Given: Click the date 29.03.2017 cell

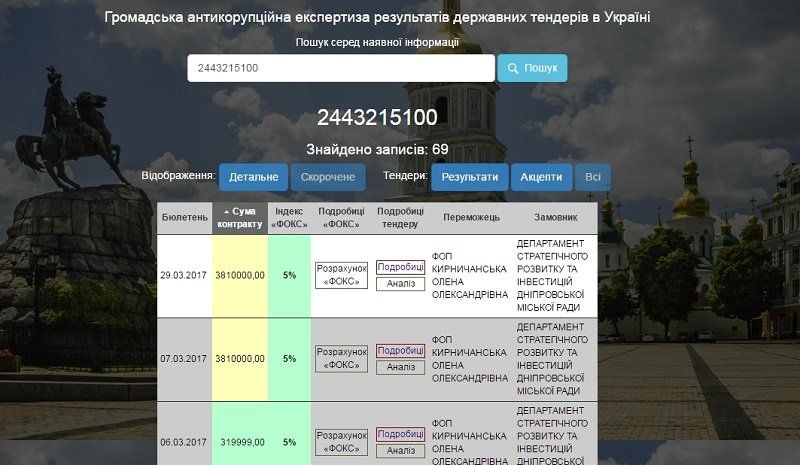Looking at the screenshot, I should click(x=183, y=275).
